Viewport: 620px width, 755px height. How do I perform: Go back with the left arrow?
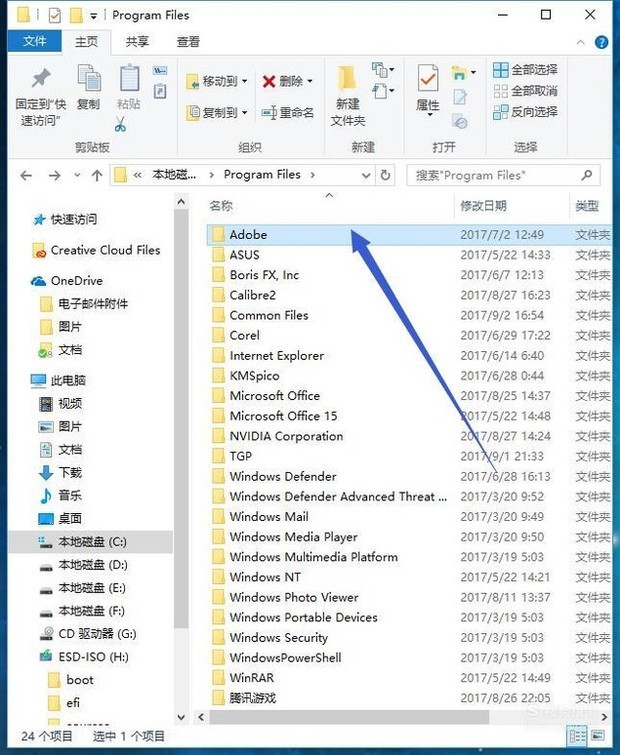pos(26,175)
